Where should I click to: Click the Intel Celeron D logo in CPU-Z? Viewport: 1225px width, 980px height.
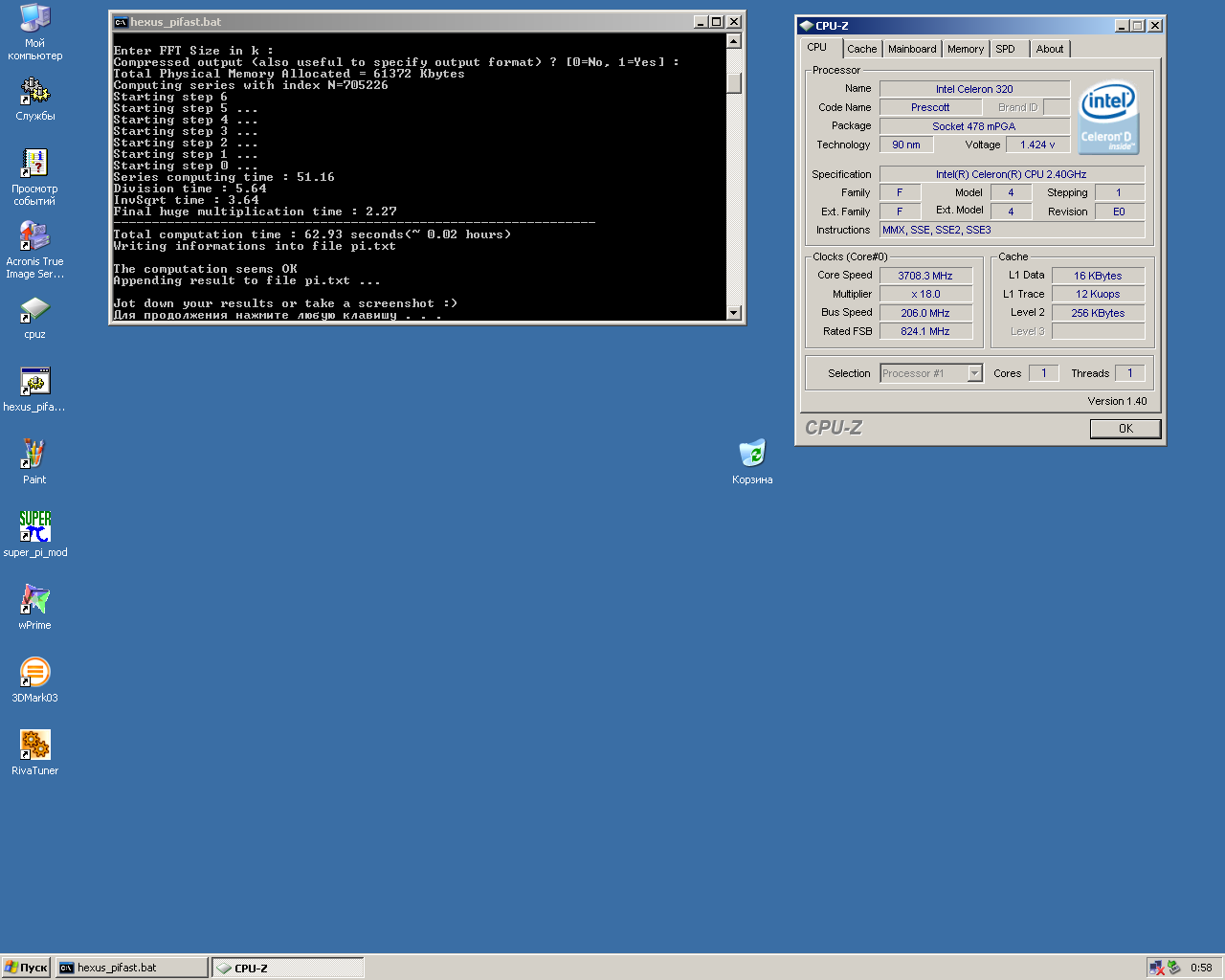pyautogui.click(x=1107, y=119)
